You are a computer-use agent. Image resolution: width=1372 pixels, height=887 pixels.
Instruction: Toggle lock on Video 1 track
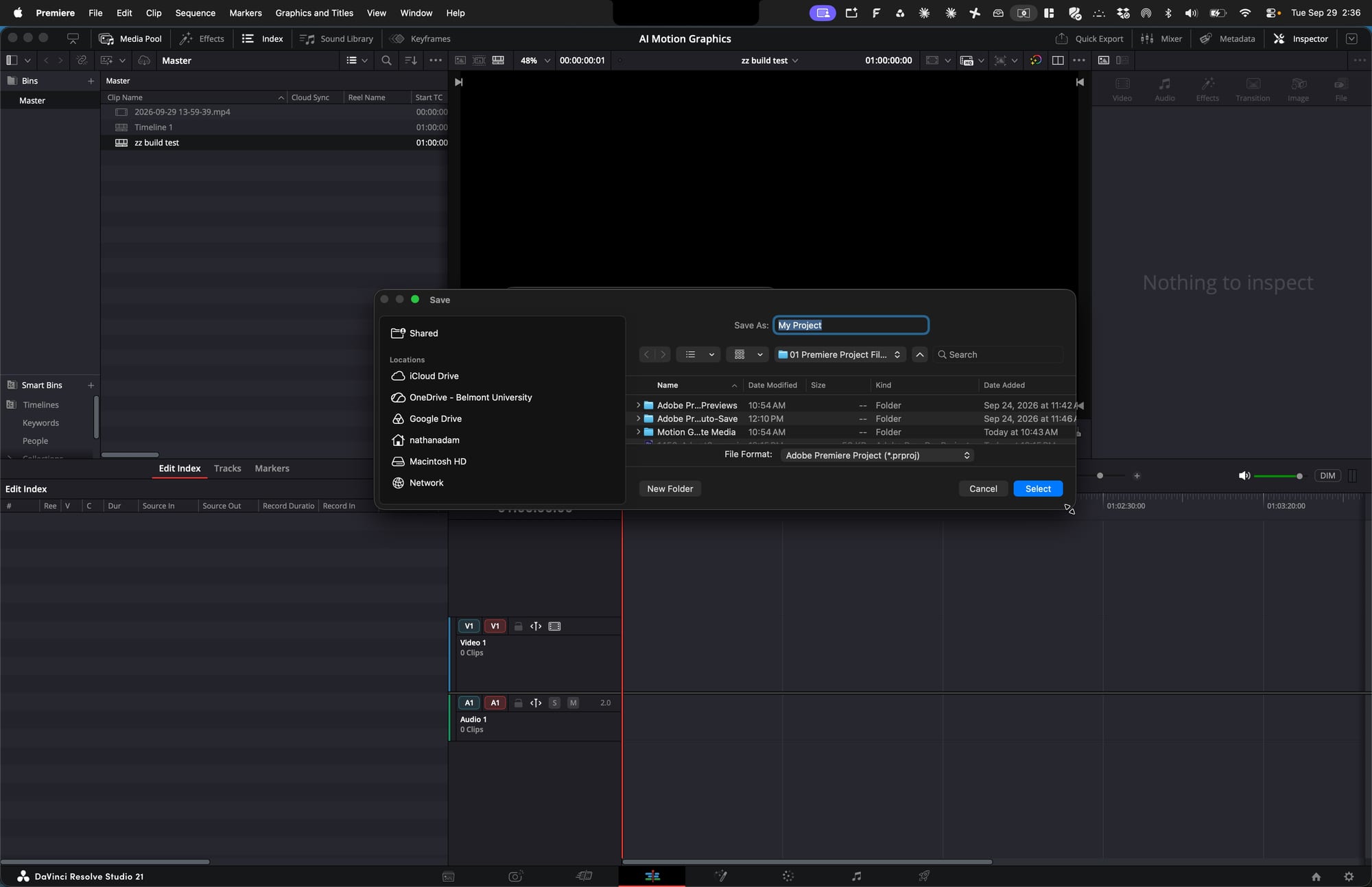point(519,626)
